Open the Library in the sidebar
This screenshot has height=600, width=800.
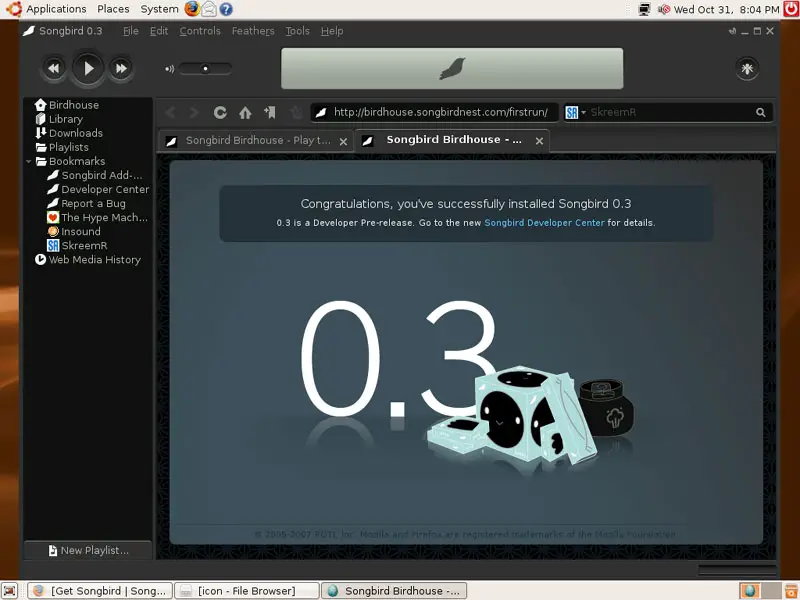tap(65, 119)
